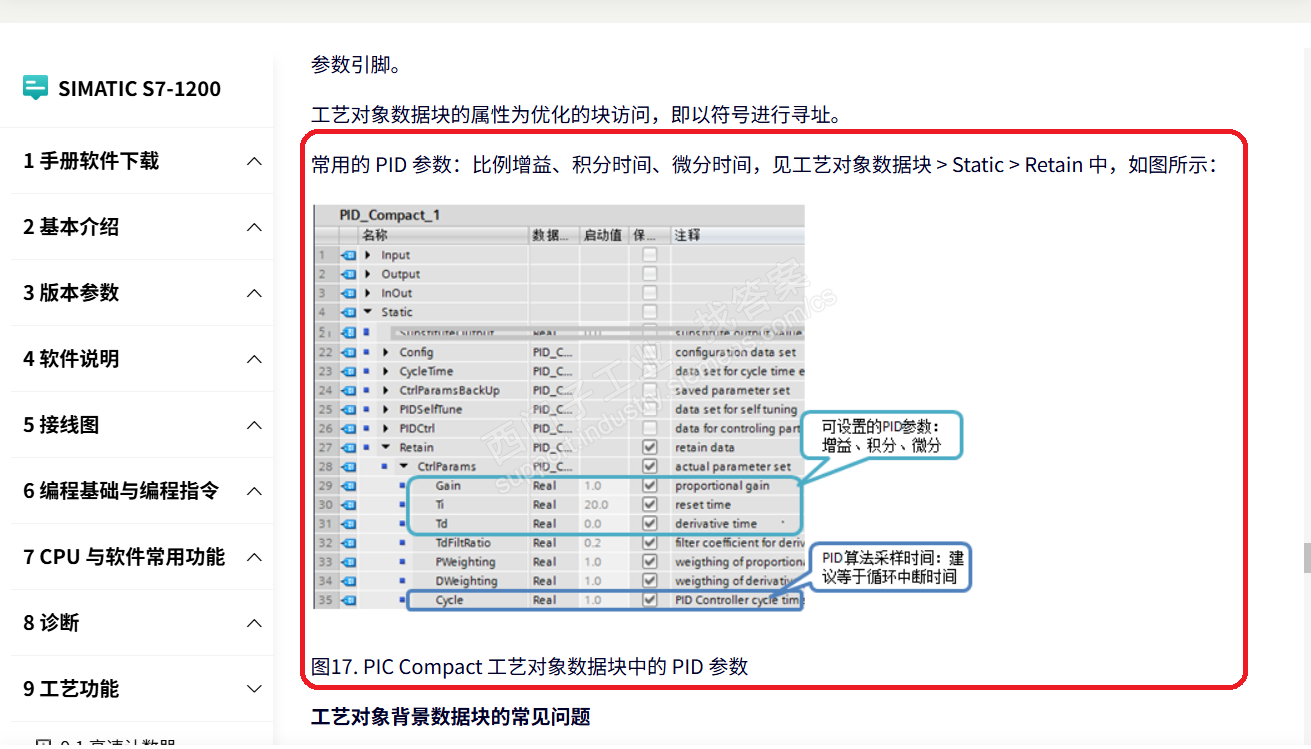1311x749 pixels.
Task: Click the PIDSelfTune row name in the pictured table
Action: click(x=431, y=409)
